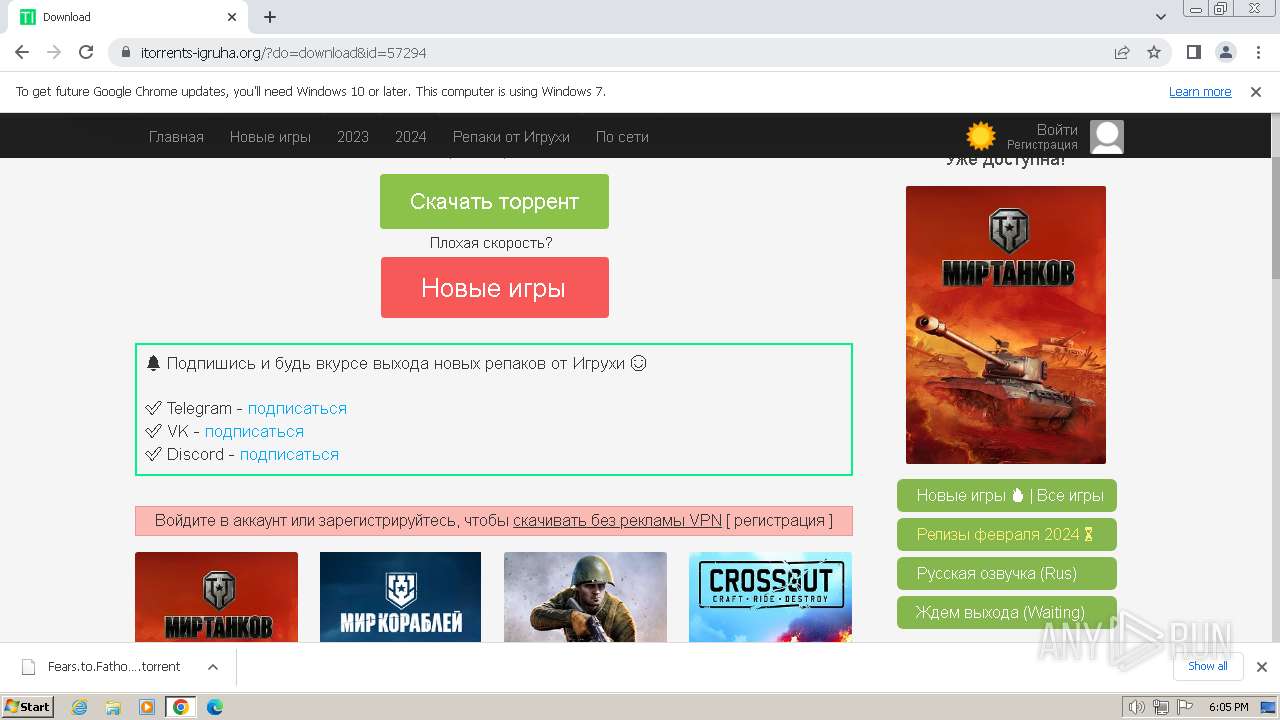Reload the current page

point(86,52)
